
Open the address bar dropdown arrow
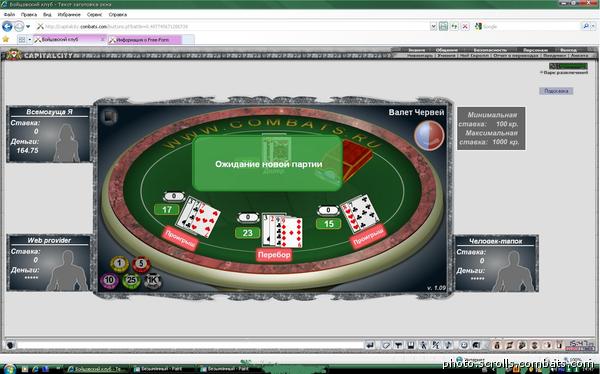(434, 26)
